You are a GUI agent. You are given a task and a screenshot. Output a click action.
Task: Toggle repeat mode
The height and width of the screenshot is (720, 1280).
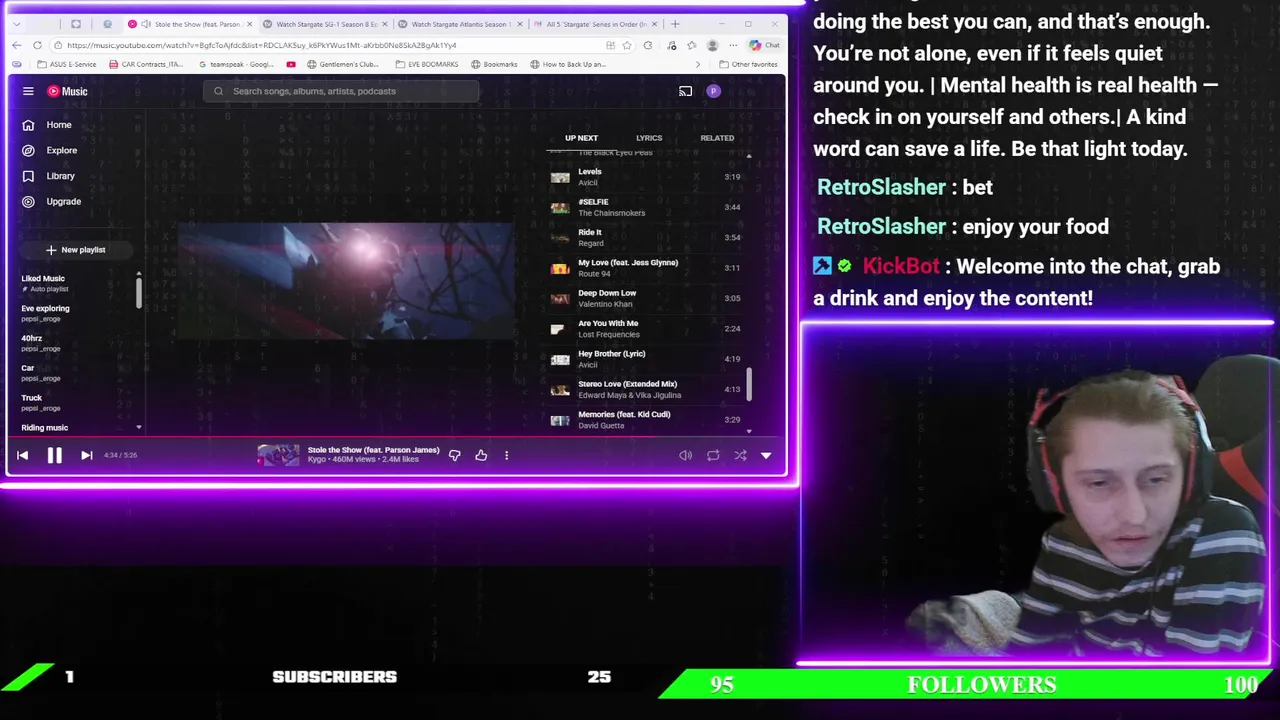(713, 455)
